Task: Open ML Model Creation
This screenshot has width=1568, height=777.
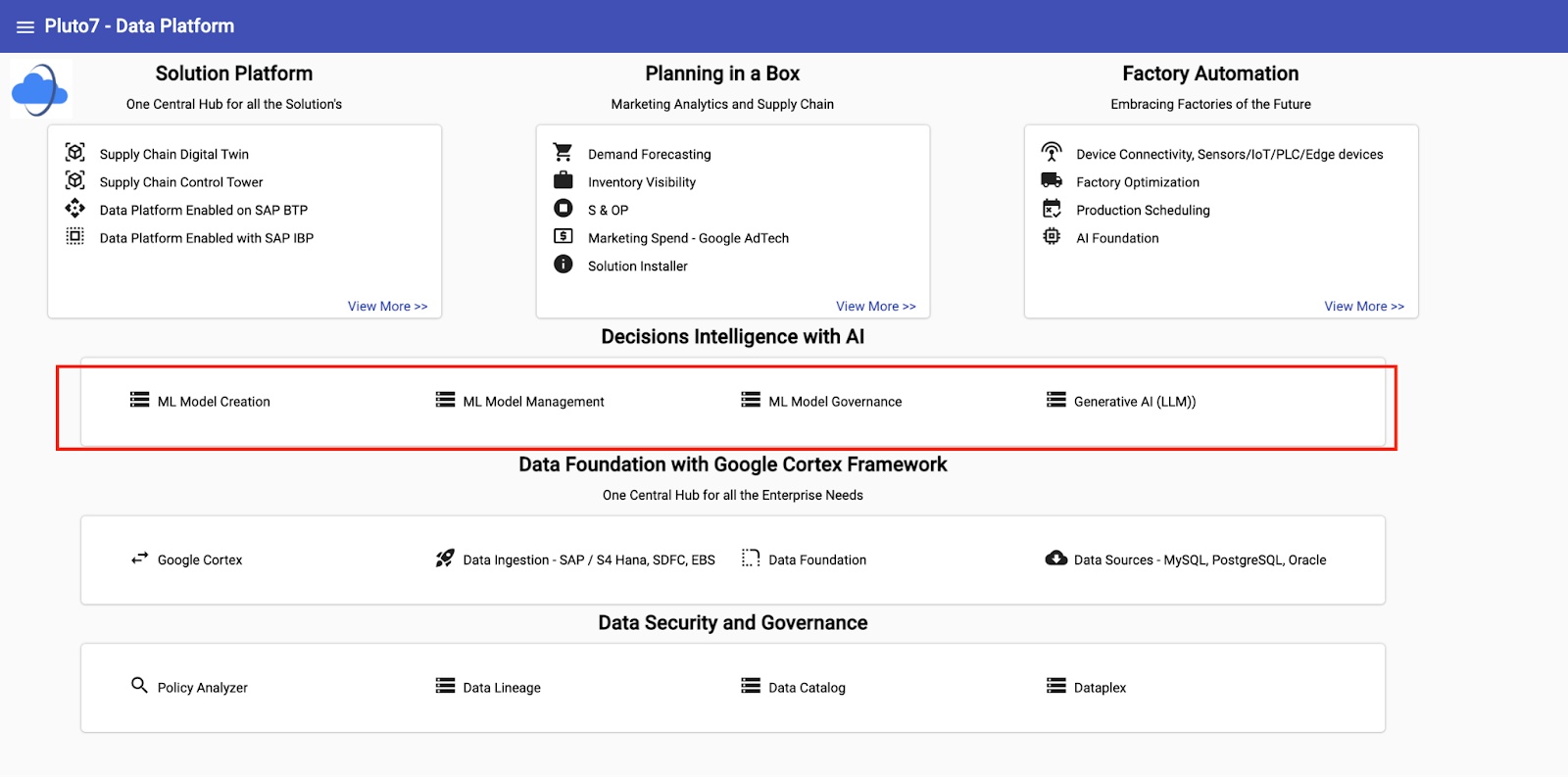Action: click(x=213, y=402)
